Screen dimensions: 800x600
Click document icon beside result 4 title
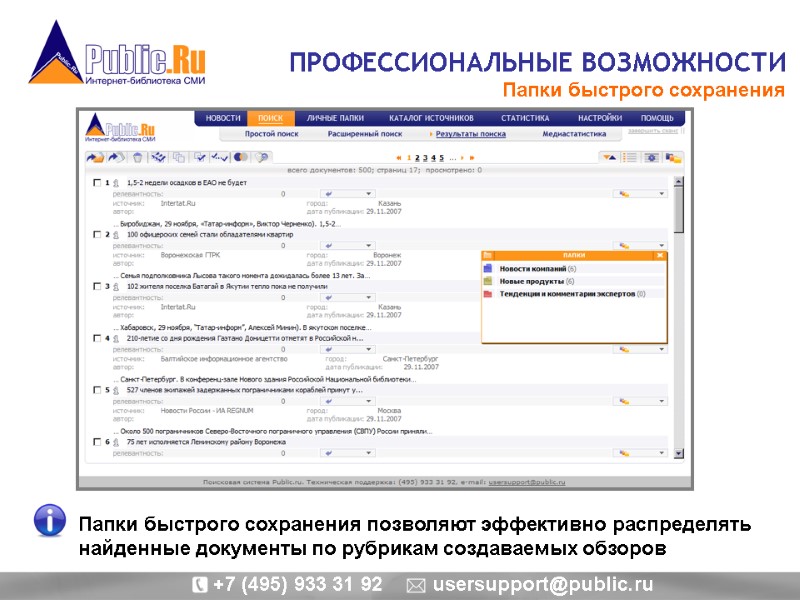coord(116,339)
